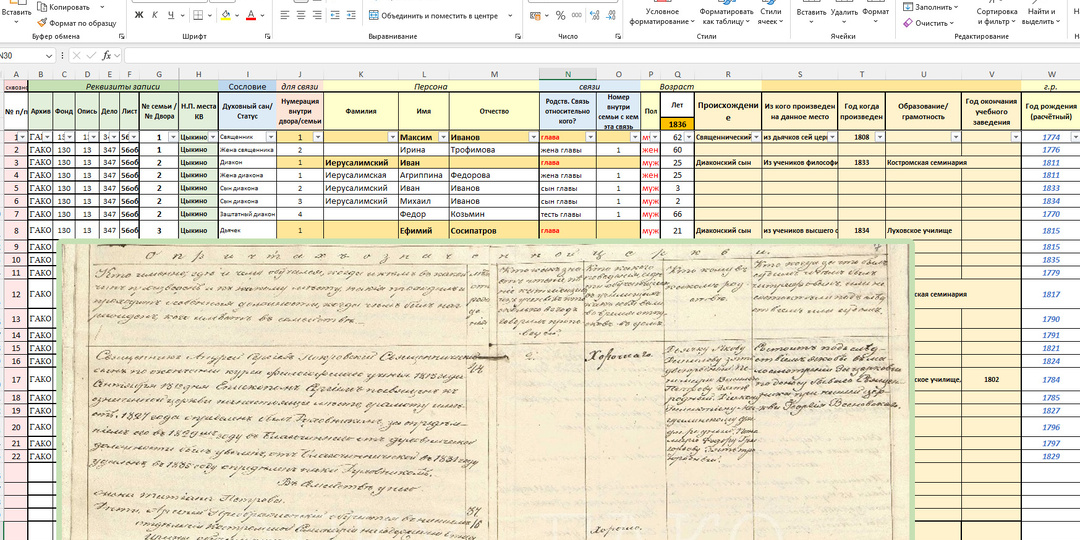Screen dimensions: 1080x540
Task: Open Сортировка и фильтр menu
Action: tap(997, 15)
